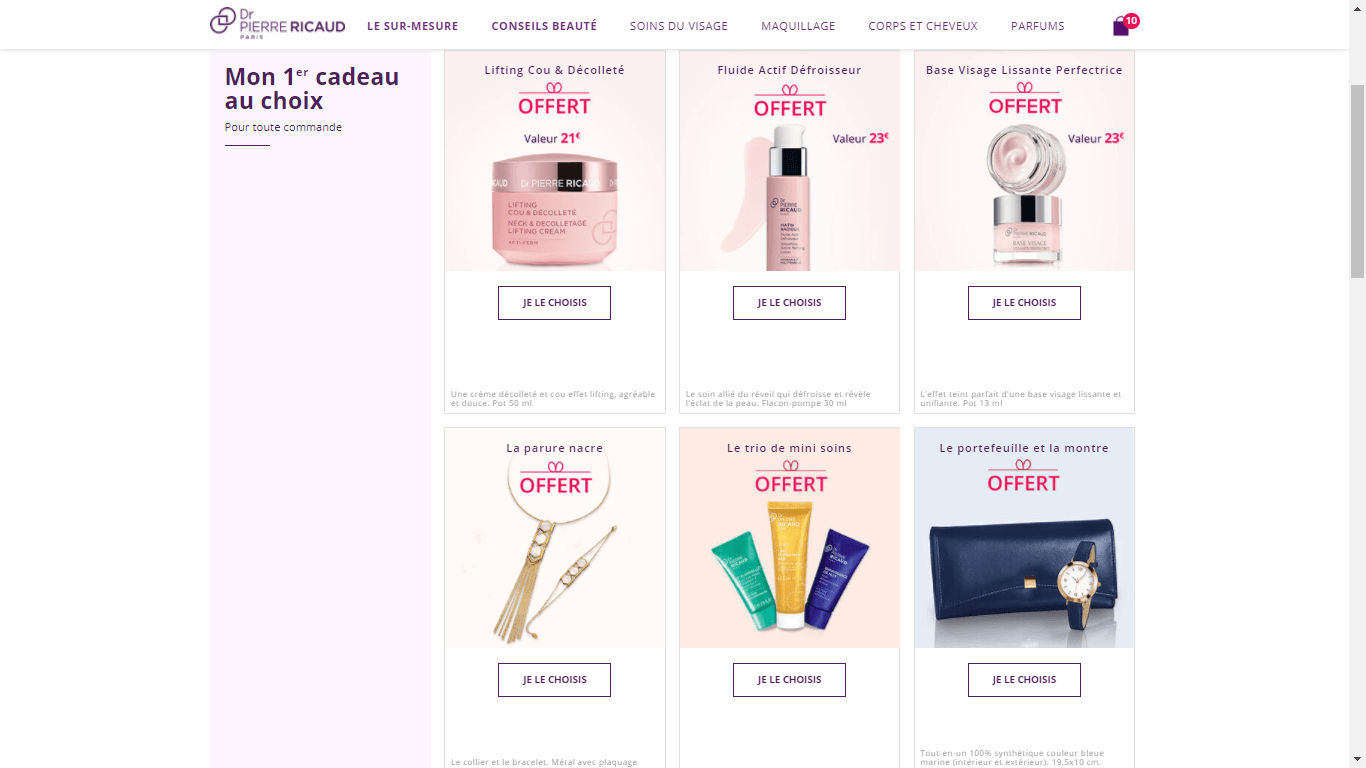Choose the Lifting Cou & Décolleté gift
The height and width of the screenshot is (768, 1366).
554,303
